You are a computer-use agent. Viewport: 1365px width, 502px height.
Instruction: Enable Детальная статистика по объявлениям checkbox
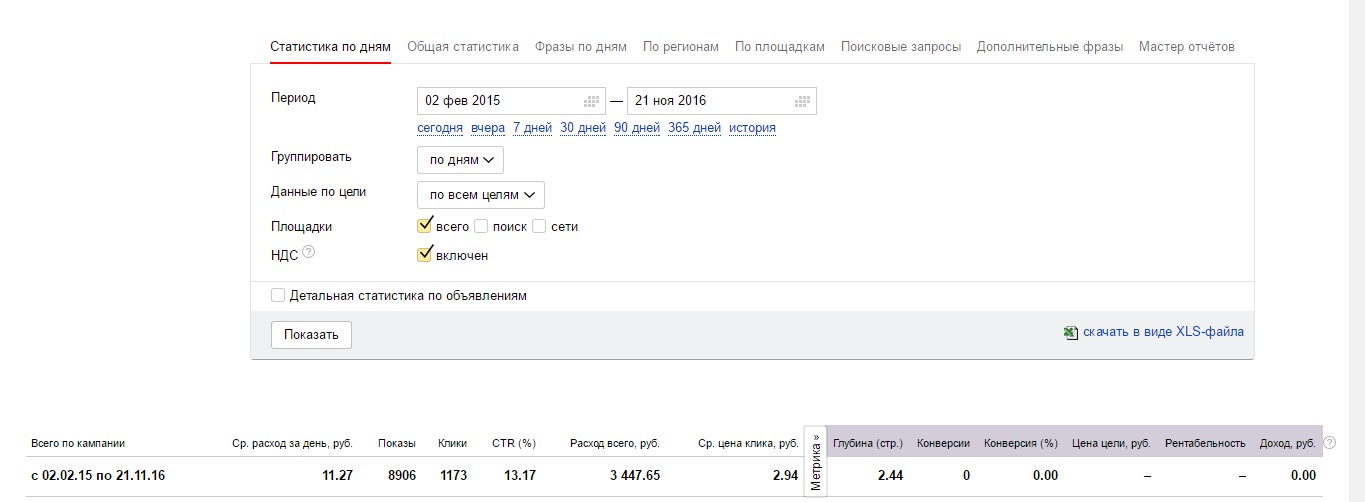pyautogui.click(x=278, y=296)
